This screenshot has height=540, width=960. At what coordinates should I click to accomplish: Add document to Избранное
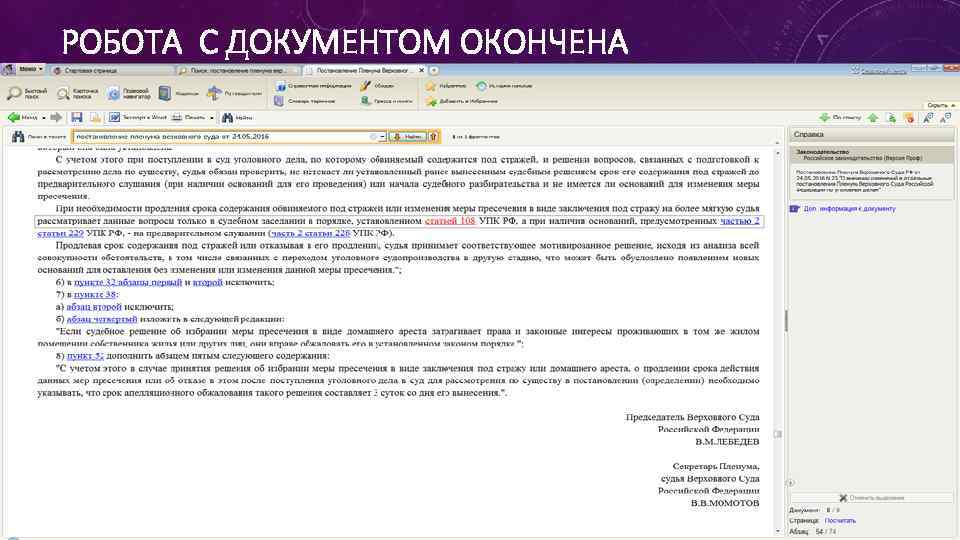pyautogui.click(x=462, y=101)
